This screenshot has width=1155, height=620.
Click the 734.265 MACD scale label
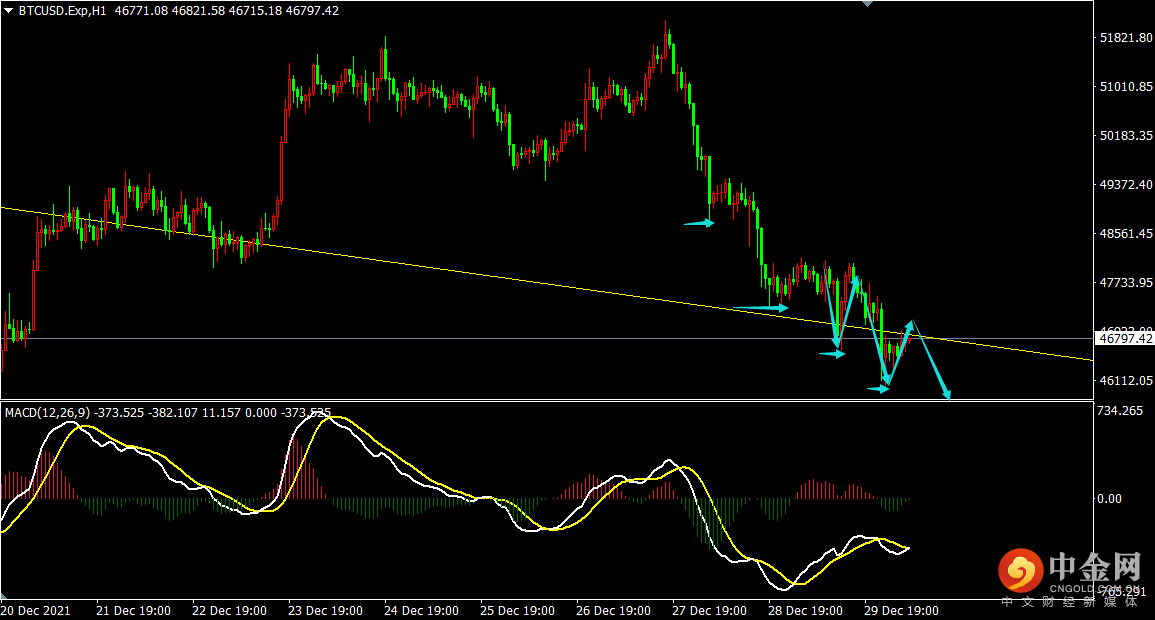pos(1120,411)
